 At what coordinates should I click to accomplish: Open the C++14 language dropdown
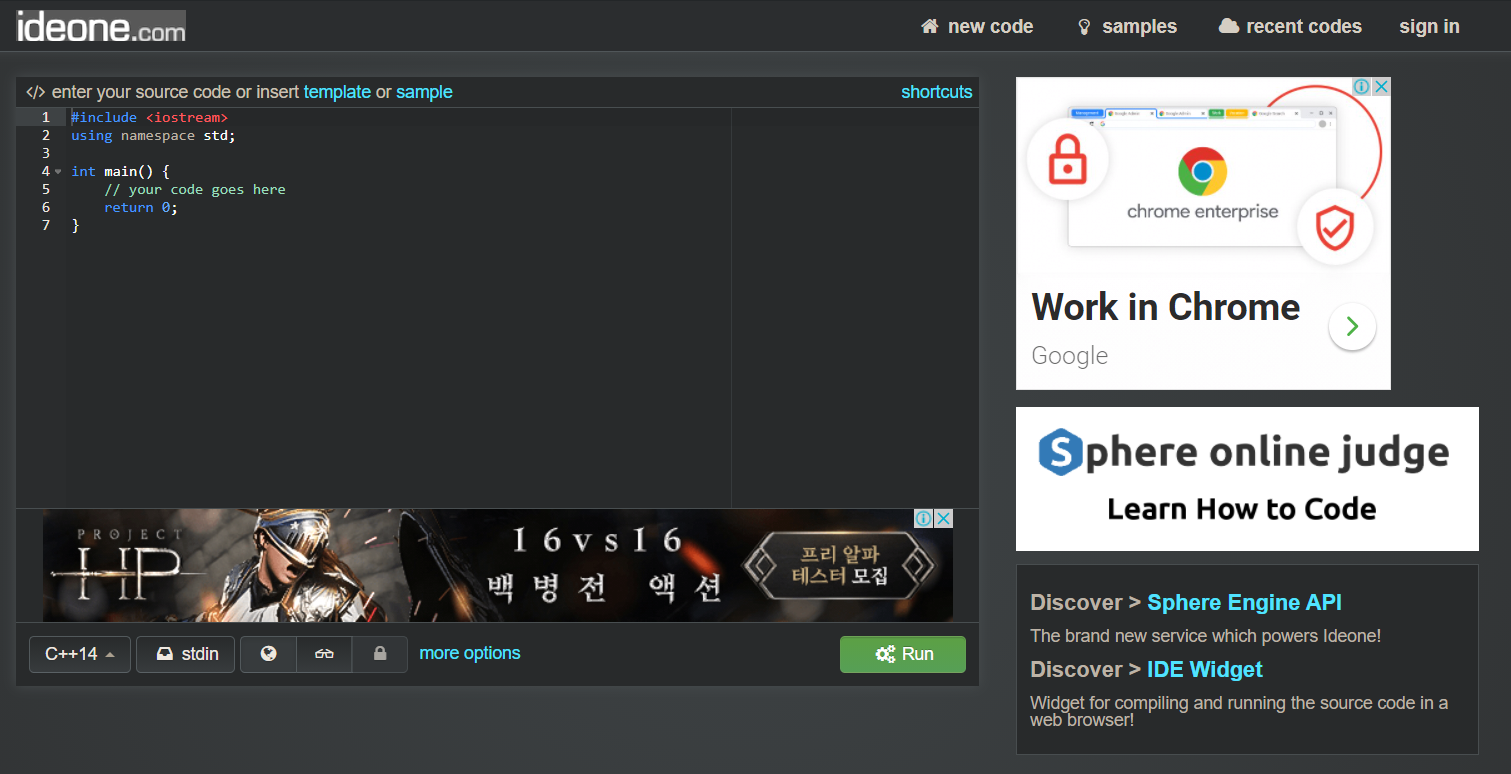click(80, 654)
